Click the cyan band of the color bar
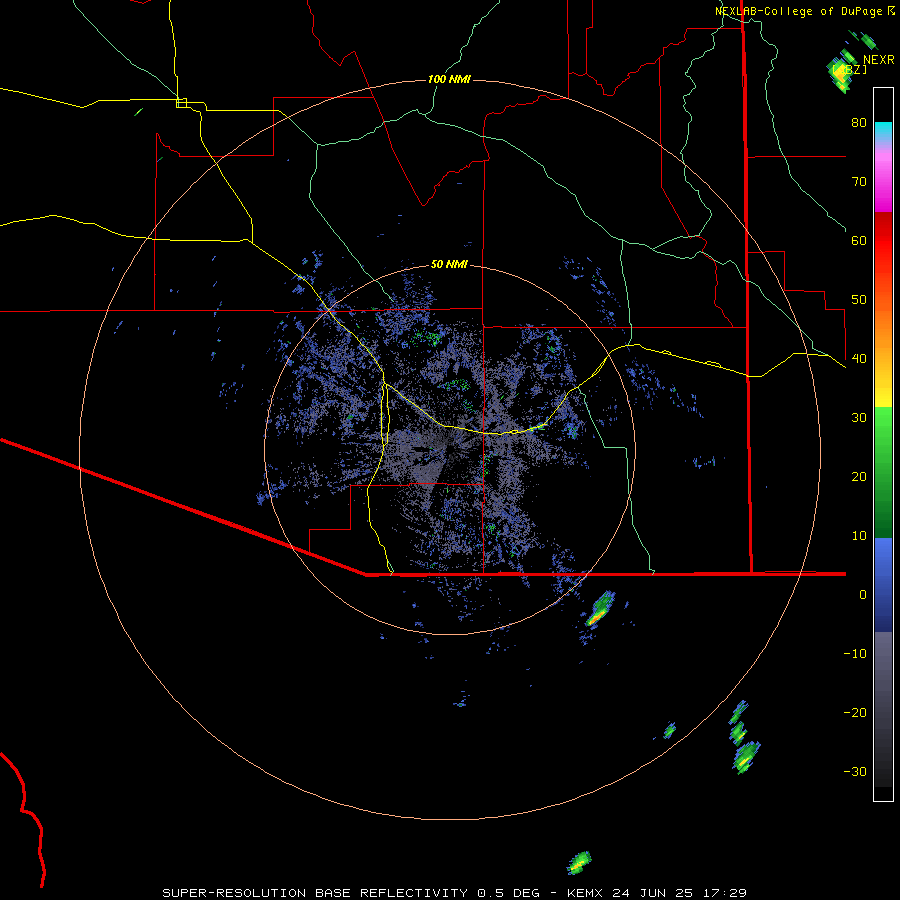The width and height of the screenshot is (900, 900). (883, 130)
